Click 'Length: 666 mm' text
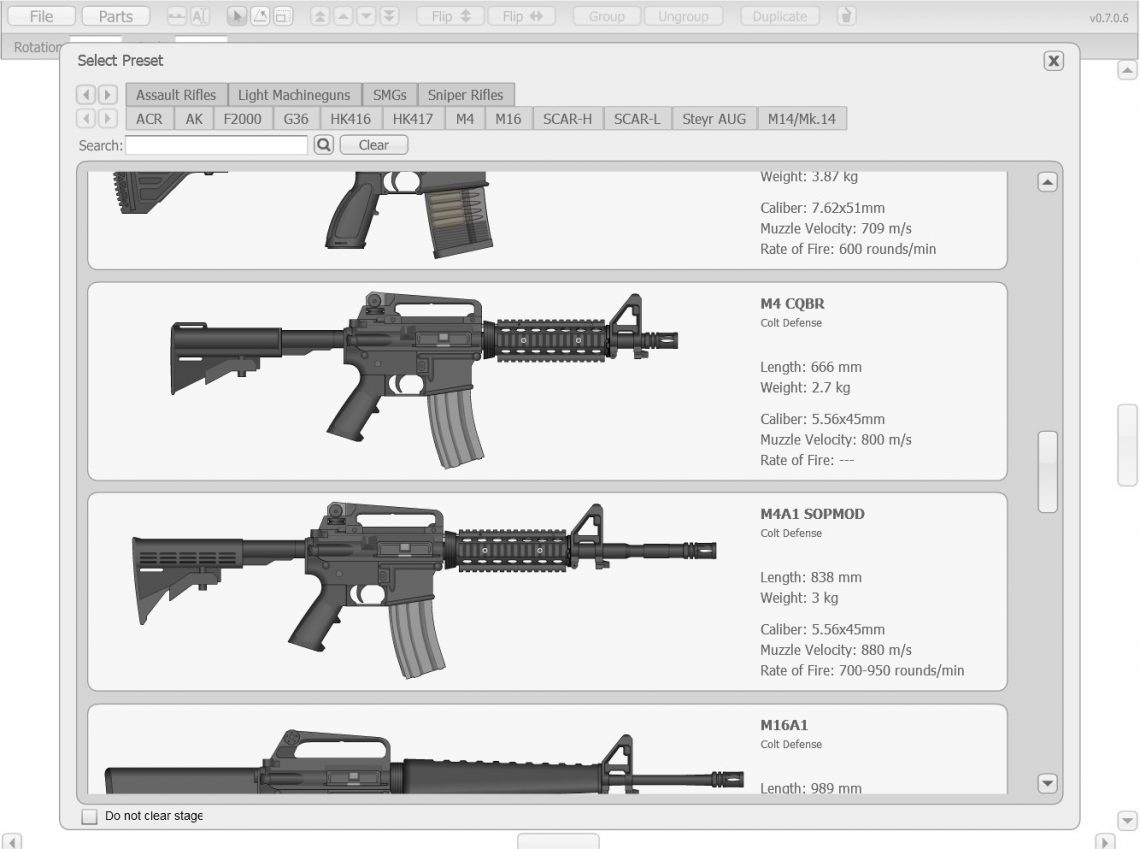Screen dimensions: 1140x849 811,367
